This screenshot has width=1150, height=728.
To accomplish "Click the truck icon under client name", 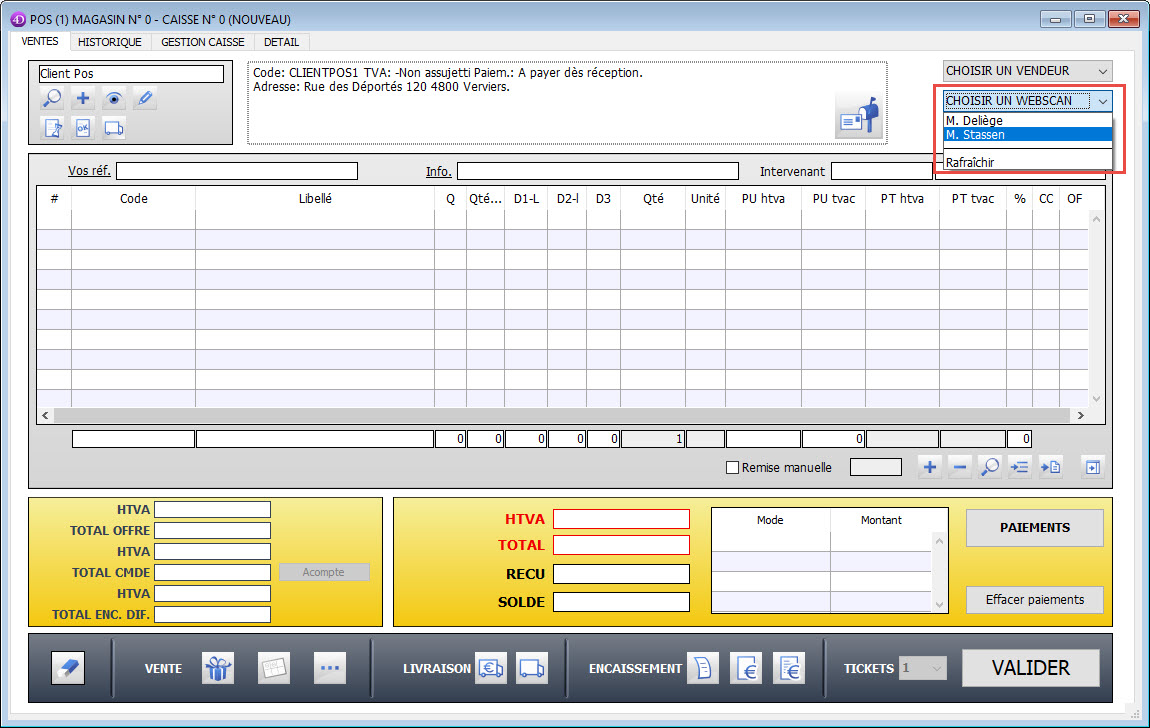I will click(x=114, y=127).
